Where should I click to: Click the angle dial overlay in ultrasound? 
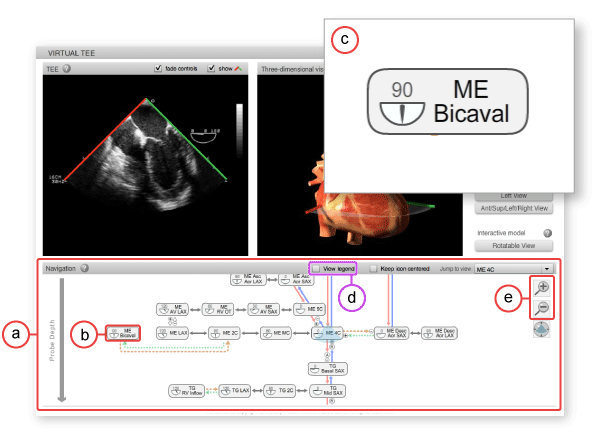pyautogui.click(x=205, y=136)
